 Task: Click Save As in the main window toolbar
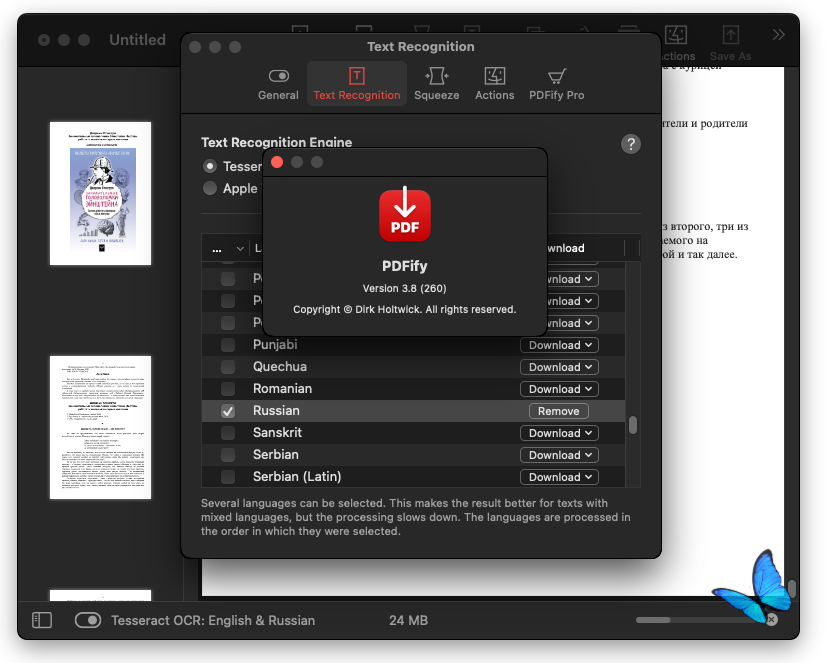(x=730, y=44)
